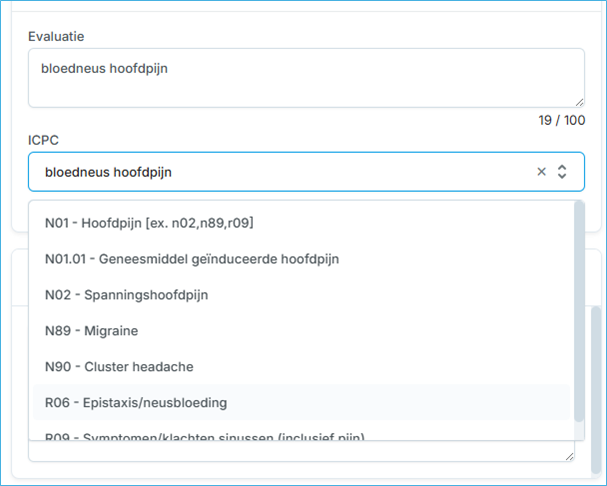Screen dimensions: 607x486
Task: Clear the ICPC search field with the X icon
Action: pyautogui.click(x=541, y=172)
